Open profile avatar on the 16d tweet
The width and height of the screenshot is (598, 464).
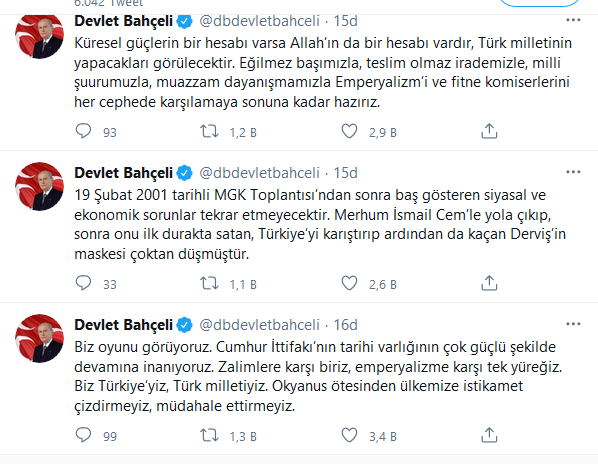point(39,338)
